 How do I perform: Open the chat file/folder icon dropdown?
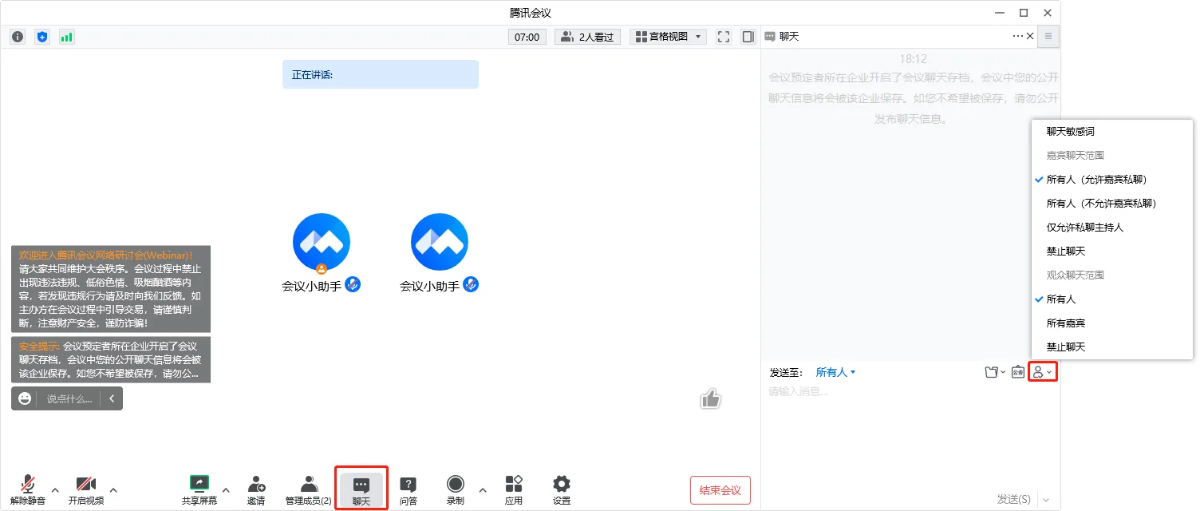click(x=994, y=372)
